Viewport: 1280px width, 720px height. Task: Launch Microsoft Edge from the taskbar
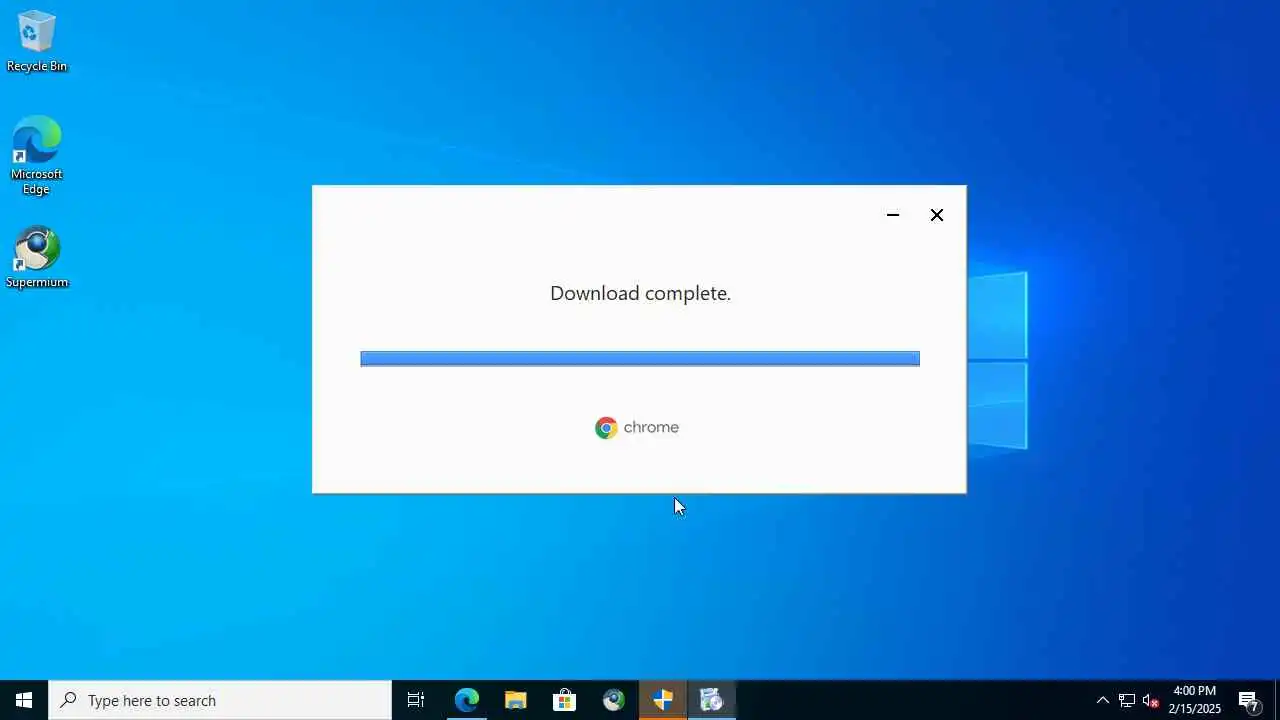pyautogui.click(x=467, y=700)
